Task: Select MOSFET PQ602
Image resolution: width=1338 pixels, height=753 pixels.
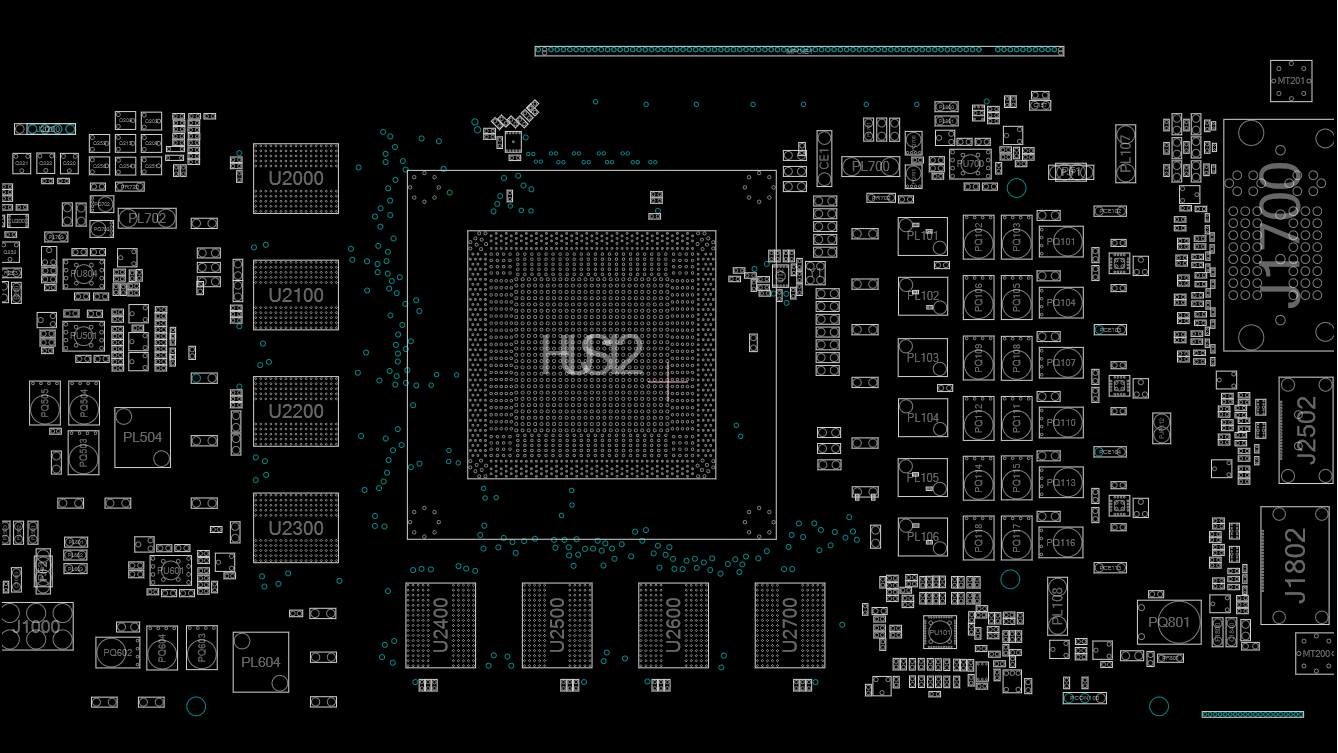Action: click(x=118, y=653)
